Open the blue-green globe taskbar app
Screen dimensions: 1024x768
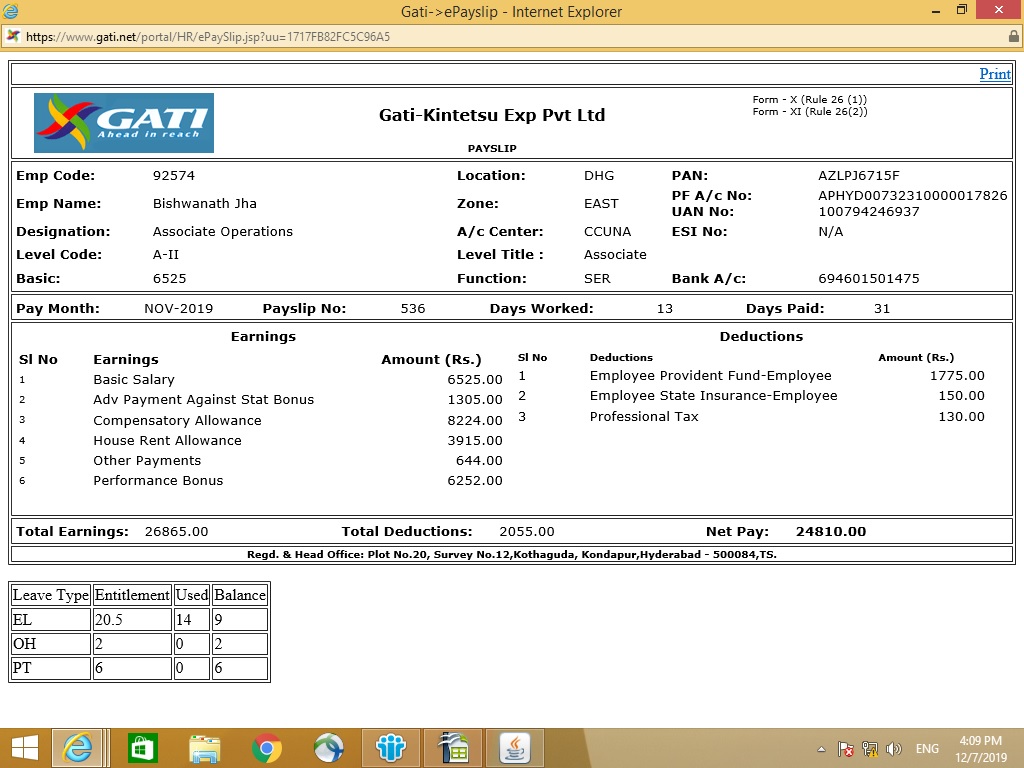click(x=328, y=748)
